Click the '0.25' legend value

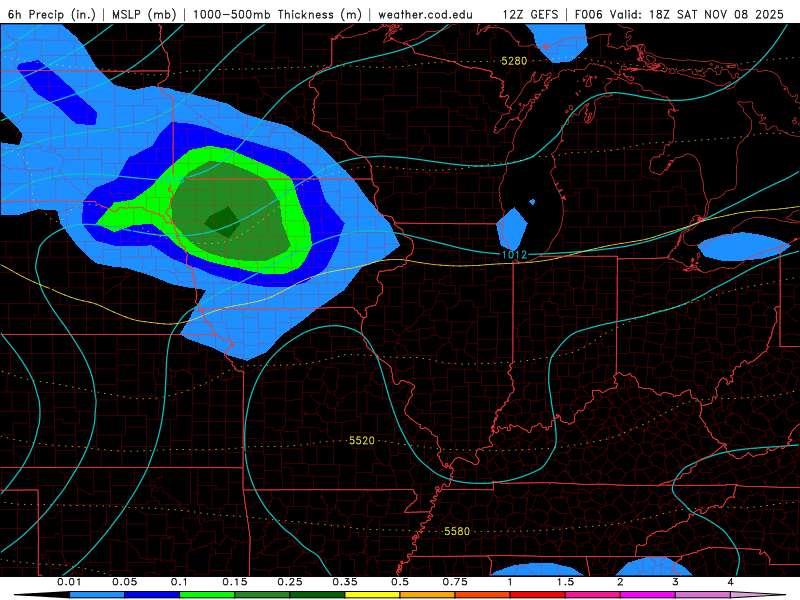290,582
